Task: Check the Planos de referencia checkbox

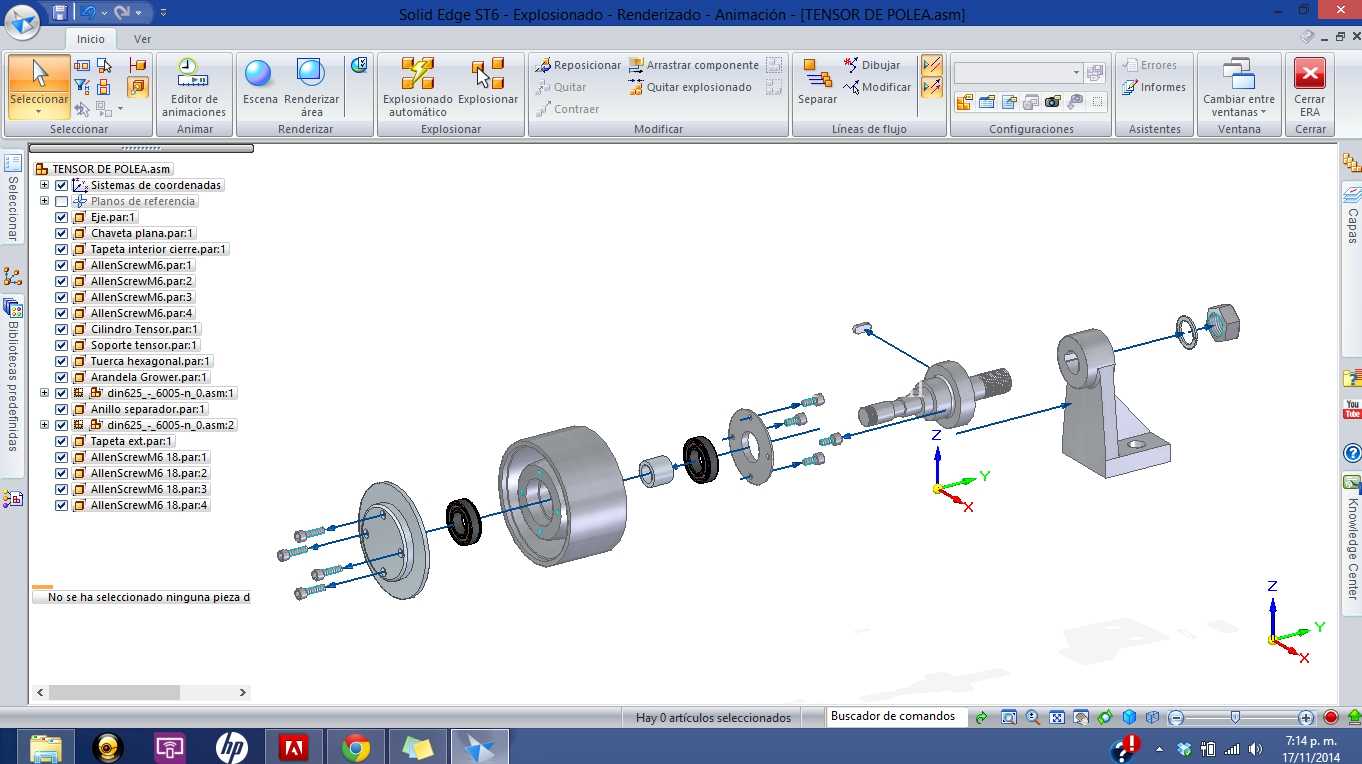Action: click(62, 201)
